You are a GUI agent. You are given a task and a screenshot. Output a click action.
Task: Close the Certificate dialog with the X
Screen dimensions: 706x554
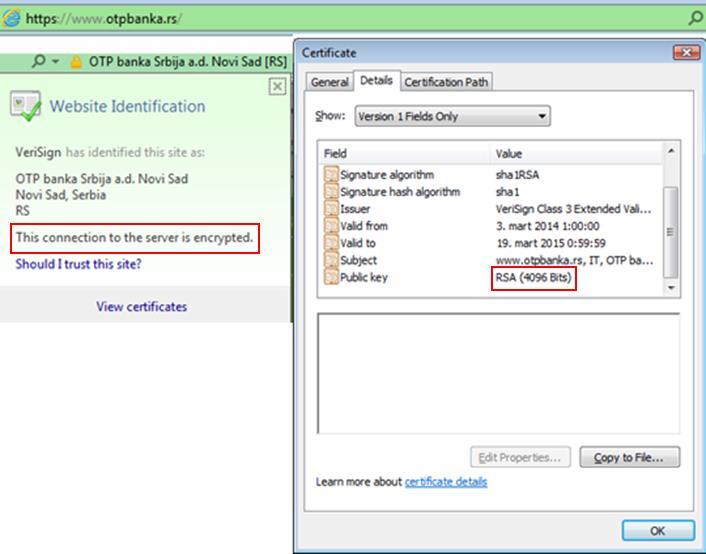click(x=687, y=53)
